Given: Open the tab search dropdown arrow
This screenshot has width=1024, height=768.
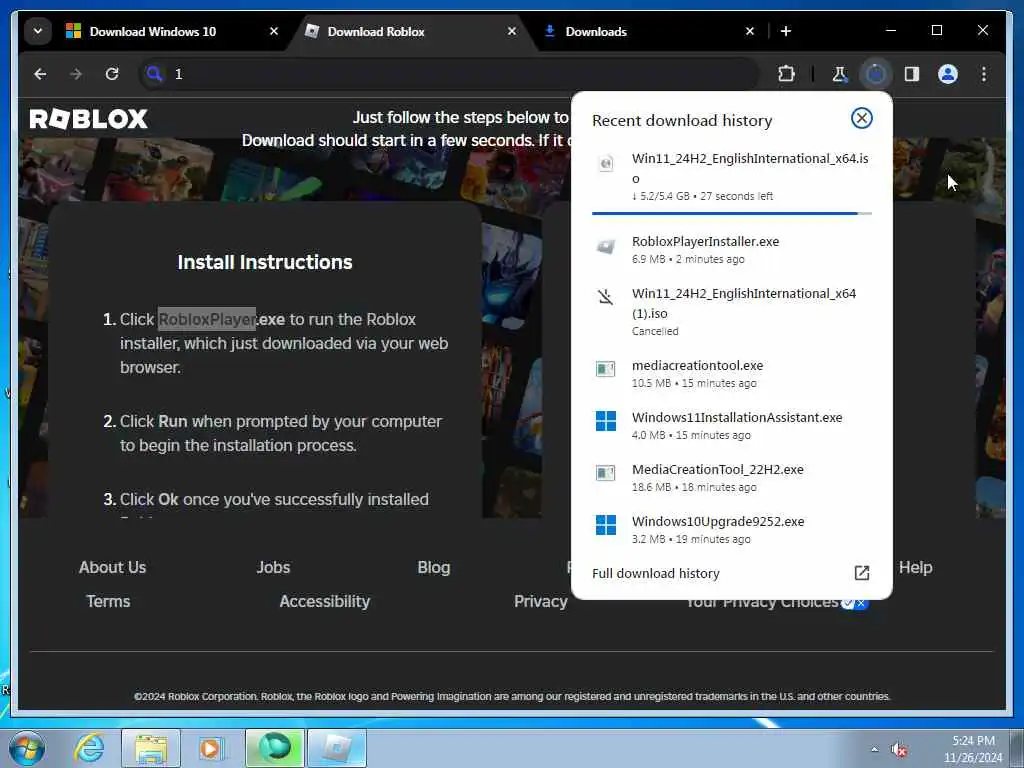Looking at the screenshot, I should point(38,31).
